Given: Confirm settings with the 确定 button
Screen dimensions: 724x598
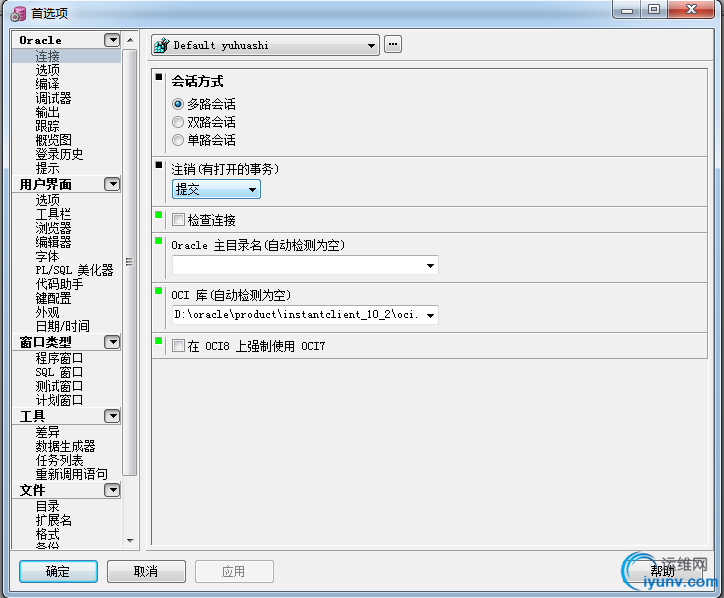Looking at the screenshot, I should 58,572.
